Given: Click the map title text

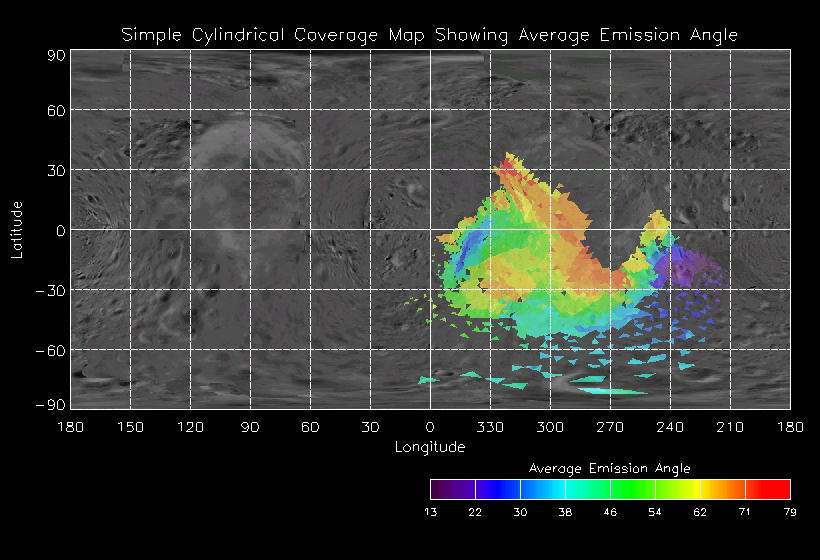Looking at the screenshot, I should click(430, 35).
